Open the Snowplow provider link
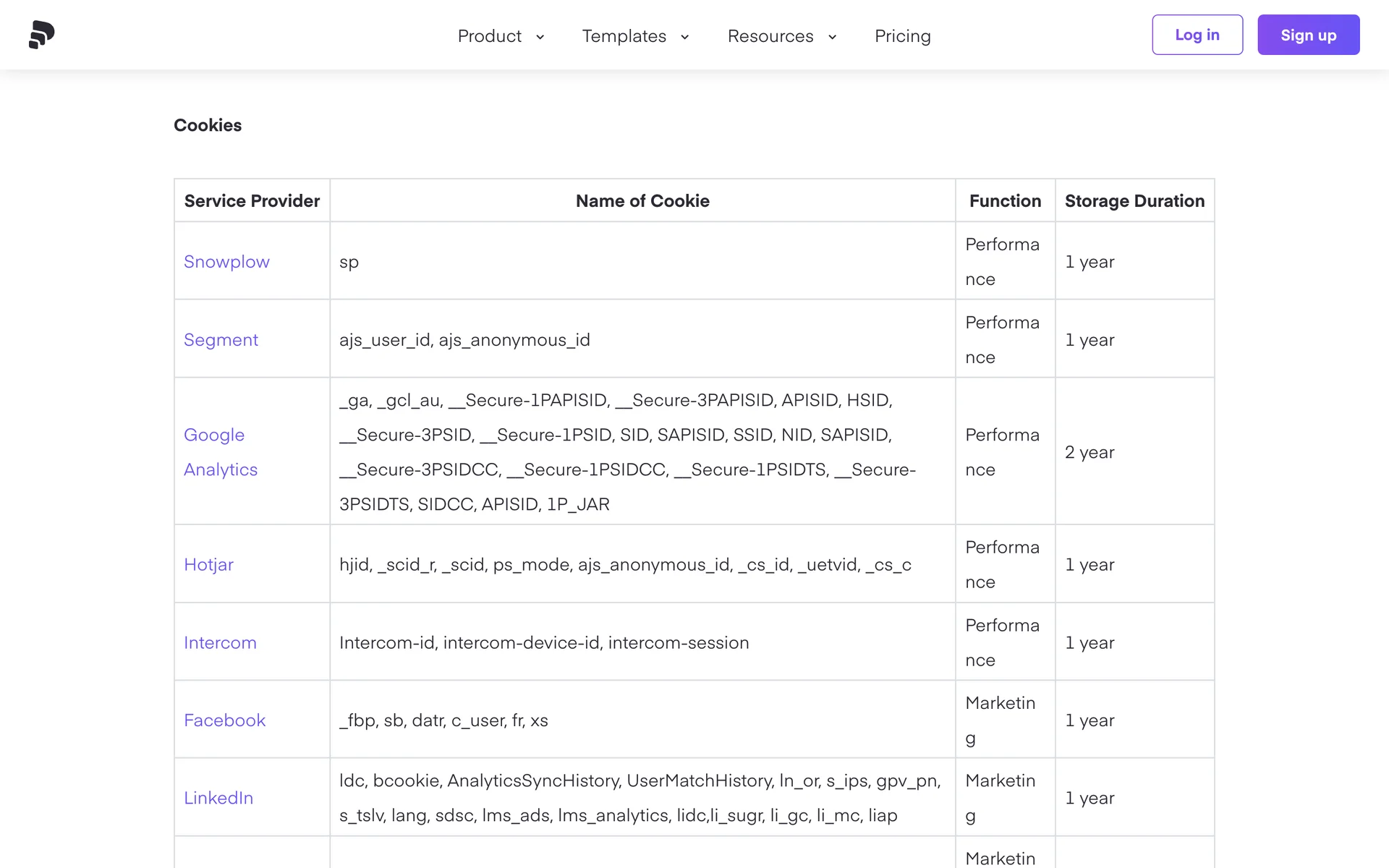The image size is (1389, 868). click(226, 262)
